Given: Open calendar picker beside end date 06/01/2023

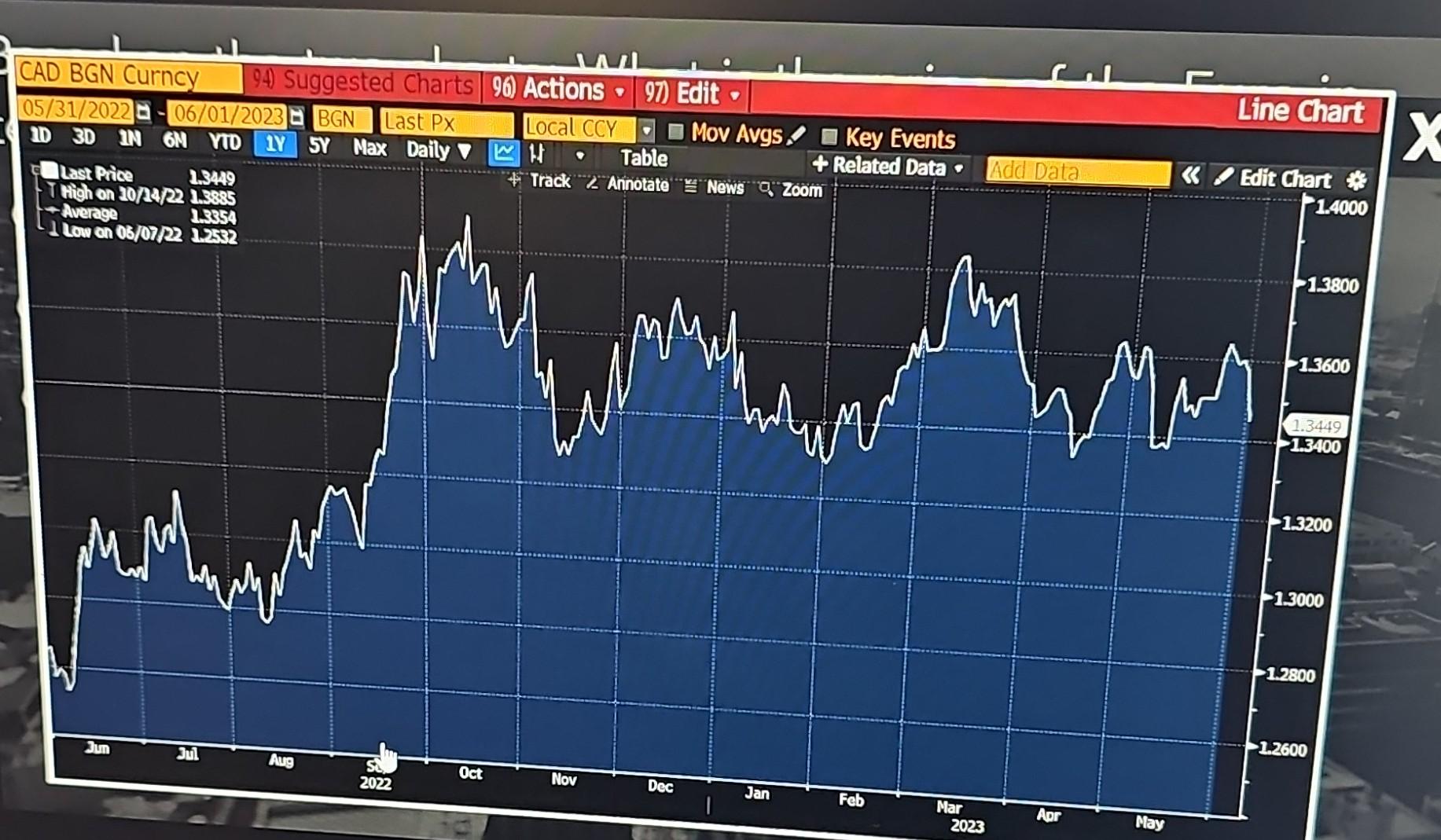Looking at the screenshot, I should 296,116.
